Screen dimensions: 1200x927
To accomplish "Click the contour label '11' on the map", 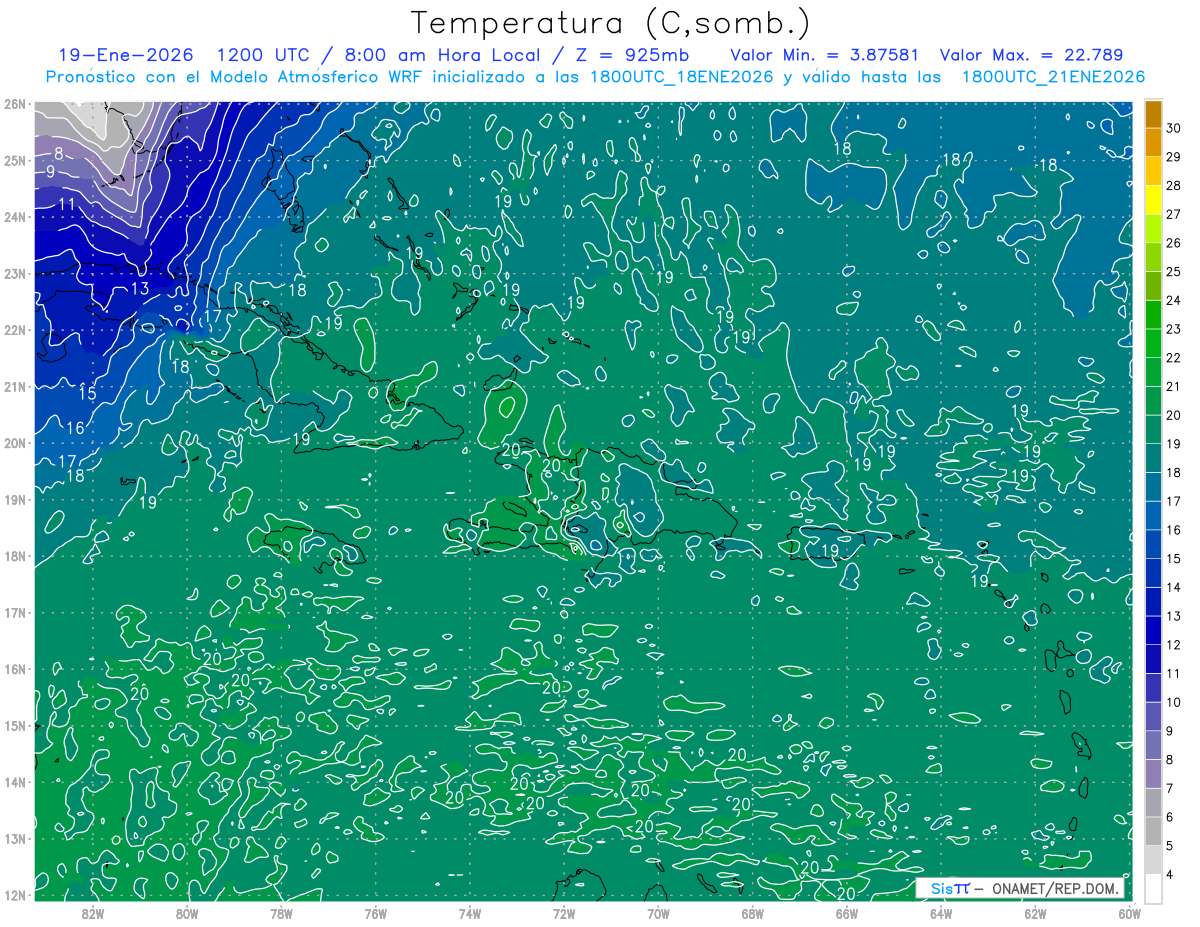I will click(67, 205).
